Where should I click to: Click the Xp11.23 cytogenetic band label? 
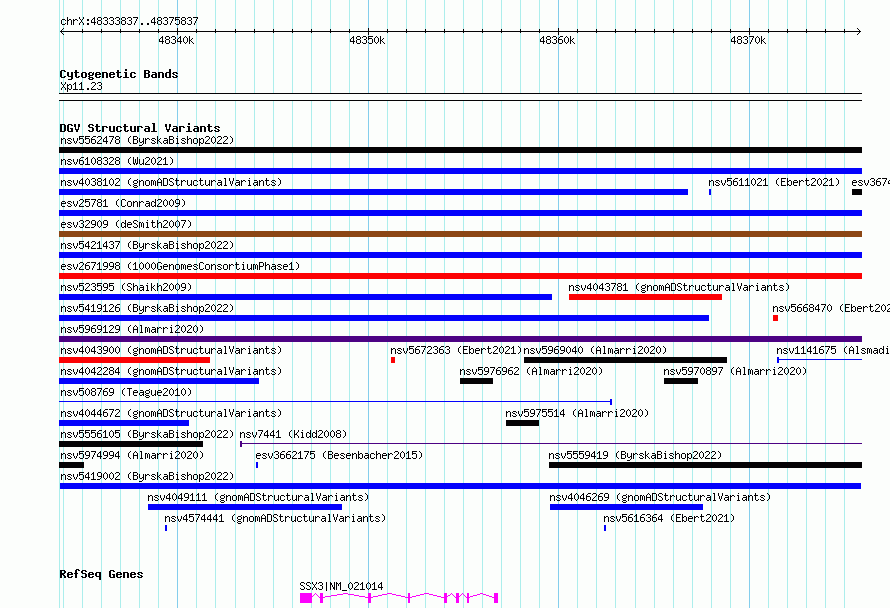(x=81, y=86)
